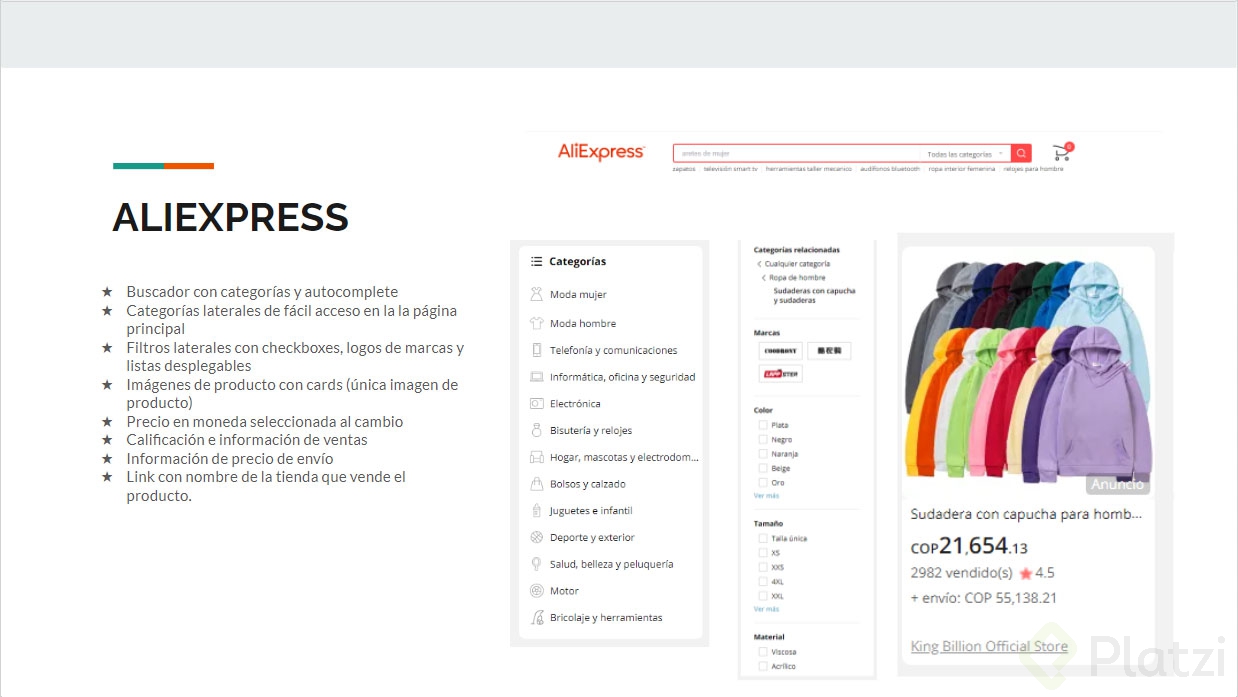Screen dimensions: 1238x697
Task: Click into the search input field
Action: point(798,154)
